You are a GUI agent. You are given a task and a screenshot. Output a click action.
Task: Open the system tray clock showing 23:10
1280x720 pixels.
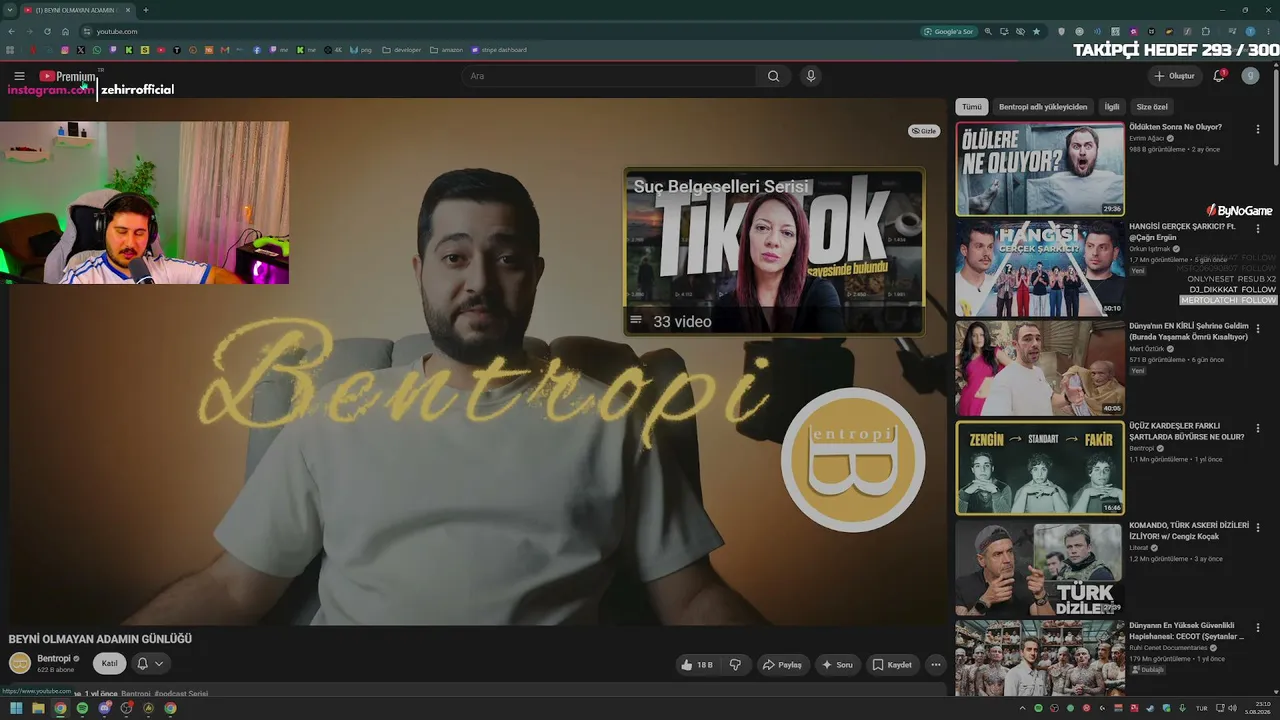pos(1257,708)
